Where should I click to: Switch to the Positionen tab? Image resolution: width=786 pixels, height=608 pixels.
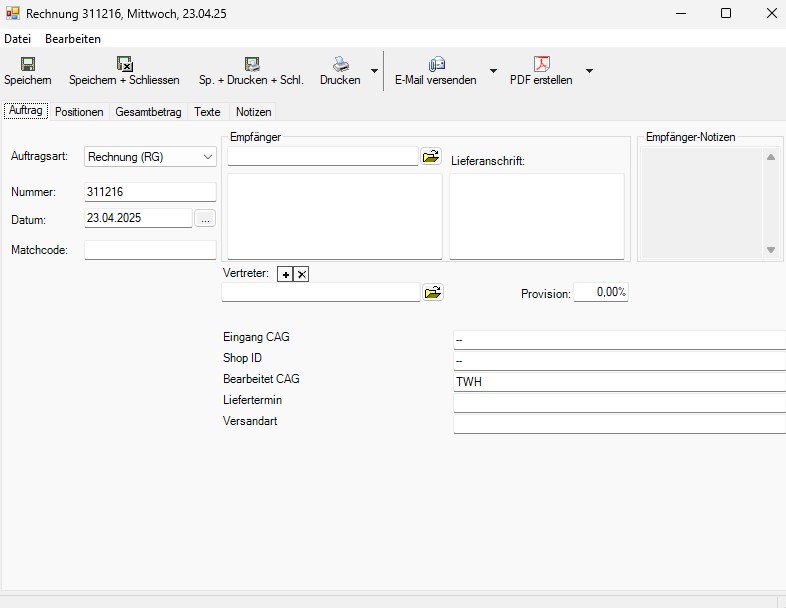point(79,112)
